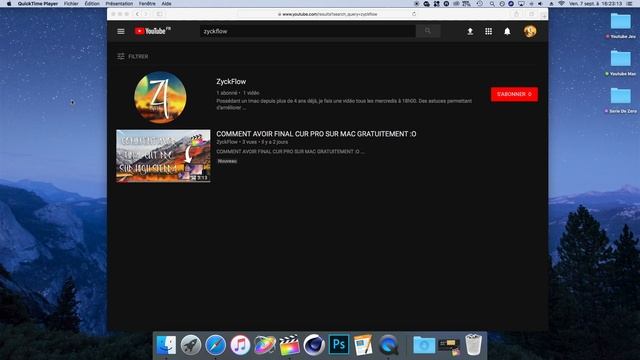640x360 pixels.
Task: Open the Édition menu
Action: click(92, 4)
